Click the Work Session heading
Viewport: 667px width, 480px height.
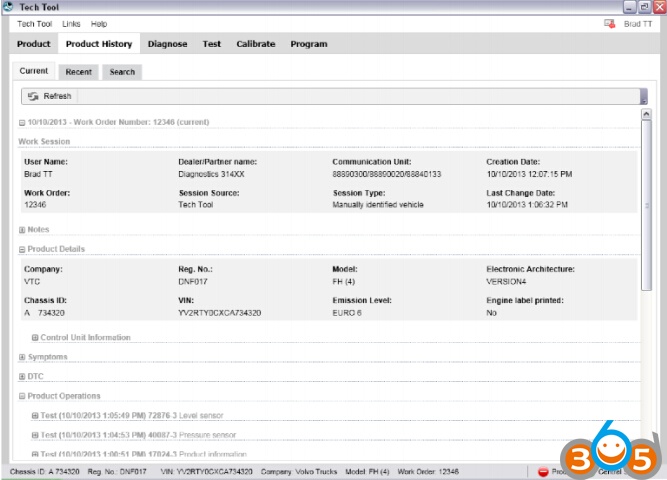[44, 141]
